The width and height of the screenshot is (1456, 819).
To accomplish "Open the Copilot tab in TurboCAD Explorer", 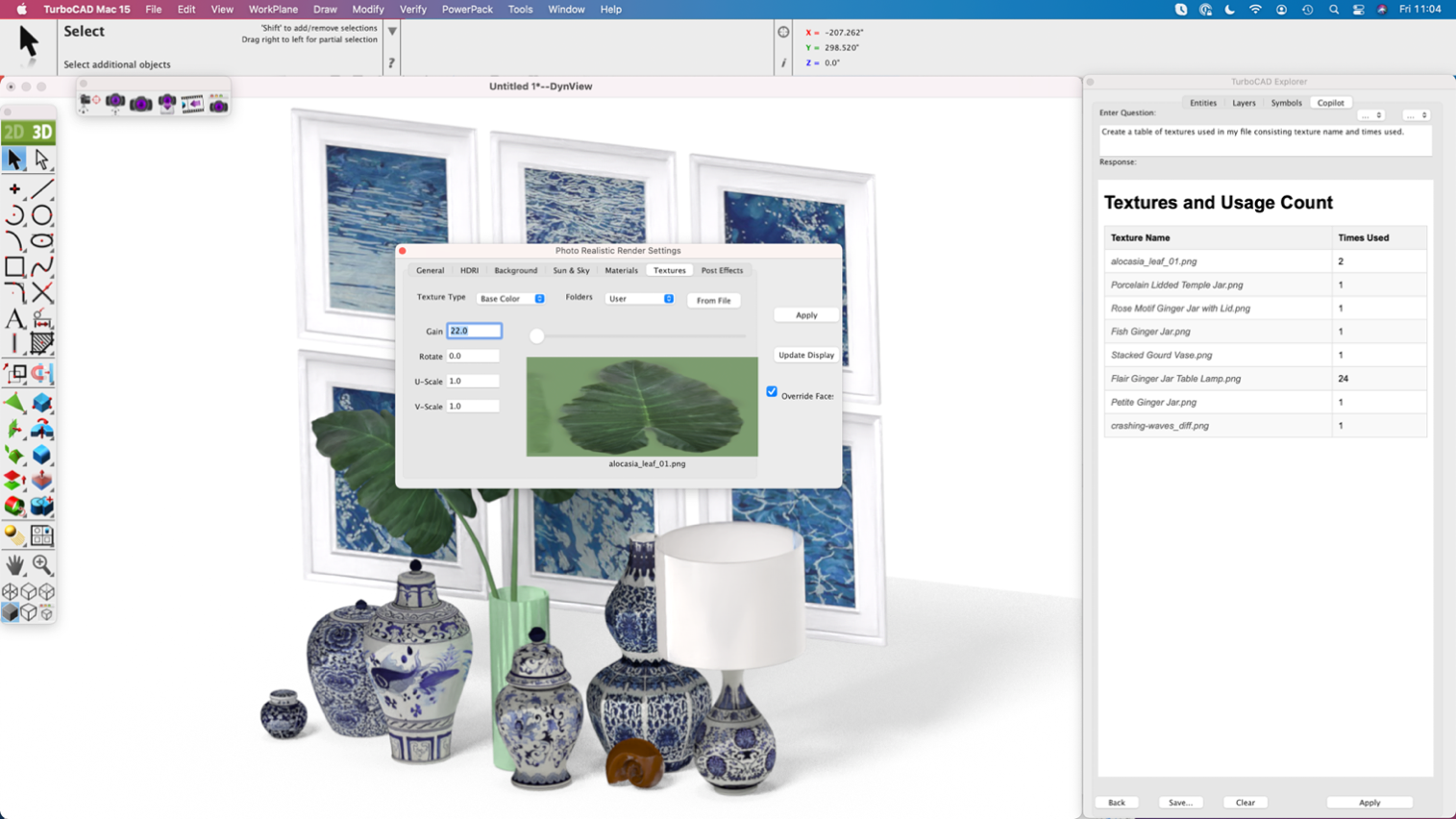I will pyautogui.click(x=1330, y=102).
